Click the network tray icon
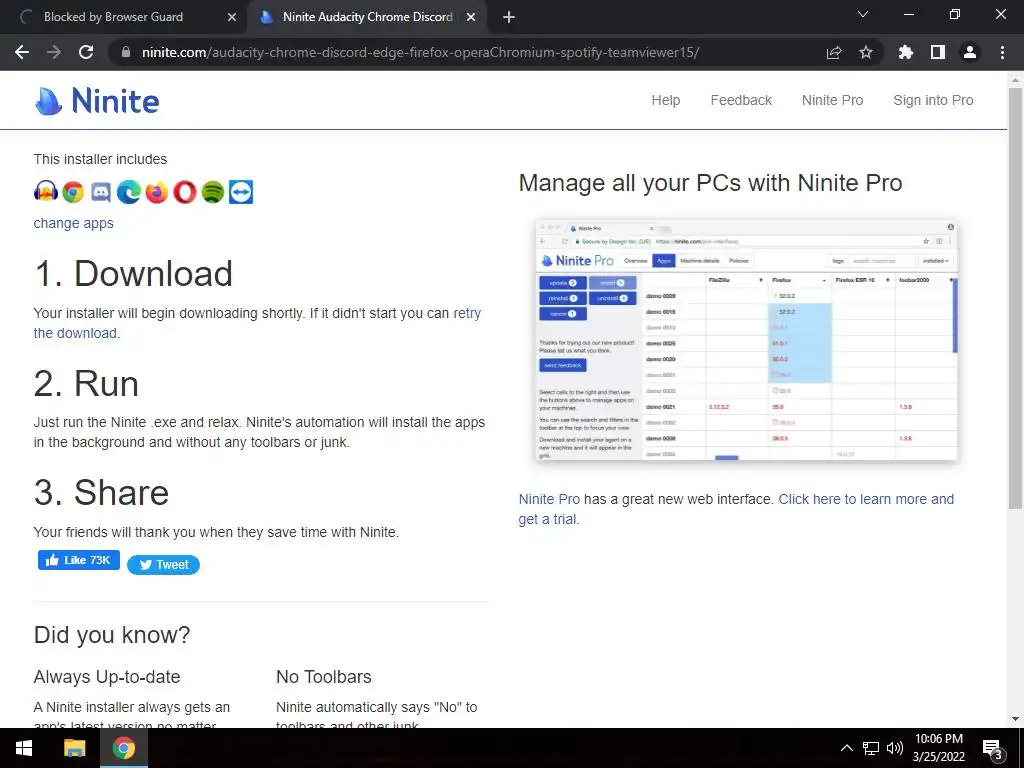This screenshot has height=768, width=1024. click(871, 748)
